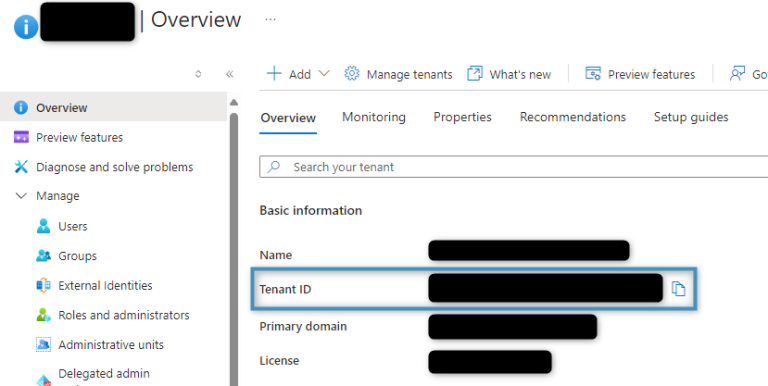Click the Administrative units icon
Screen dimensions: 768x386
click(43, 344)
